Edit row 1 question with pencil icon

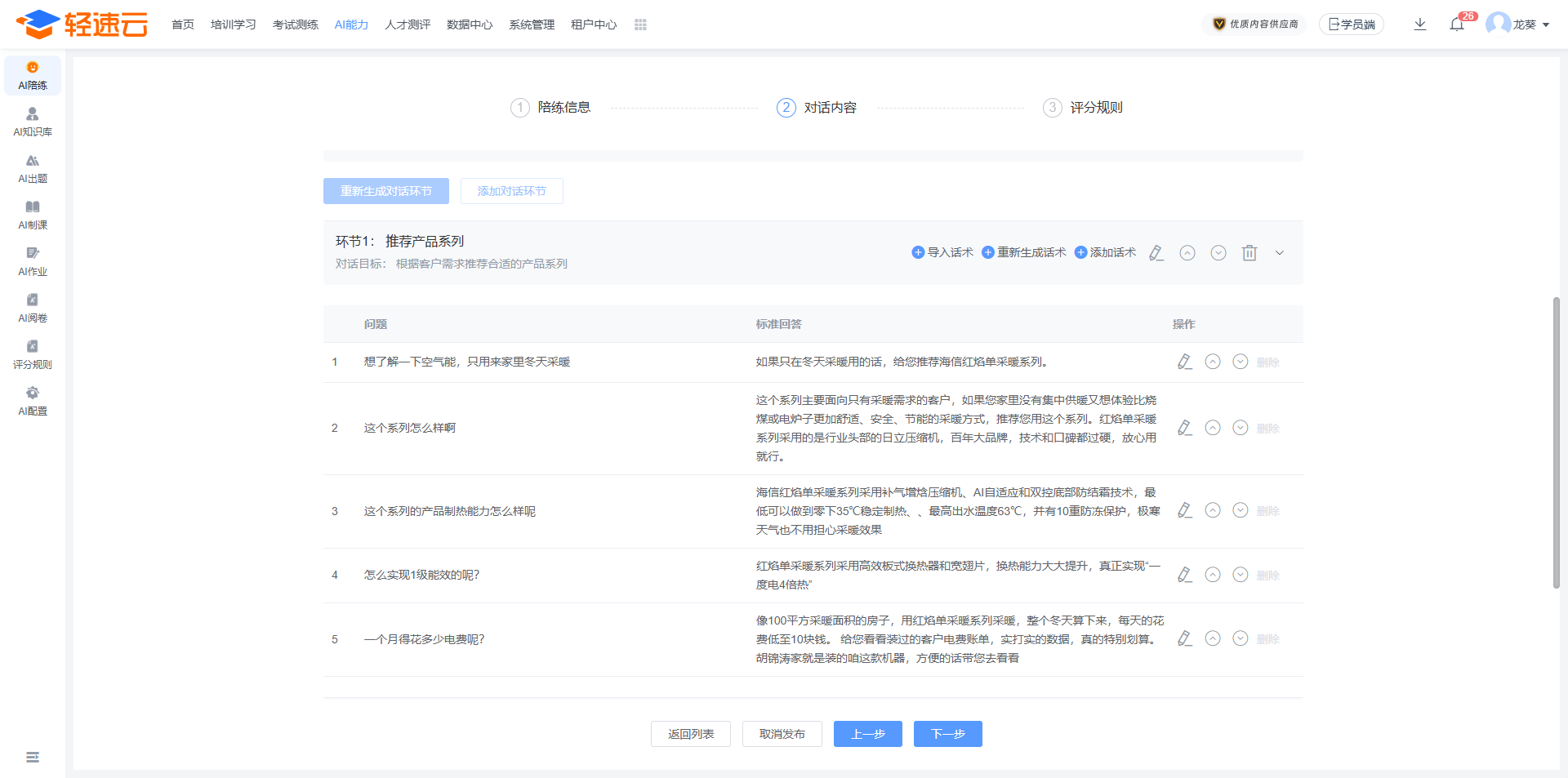(x=1184, y=362)
